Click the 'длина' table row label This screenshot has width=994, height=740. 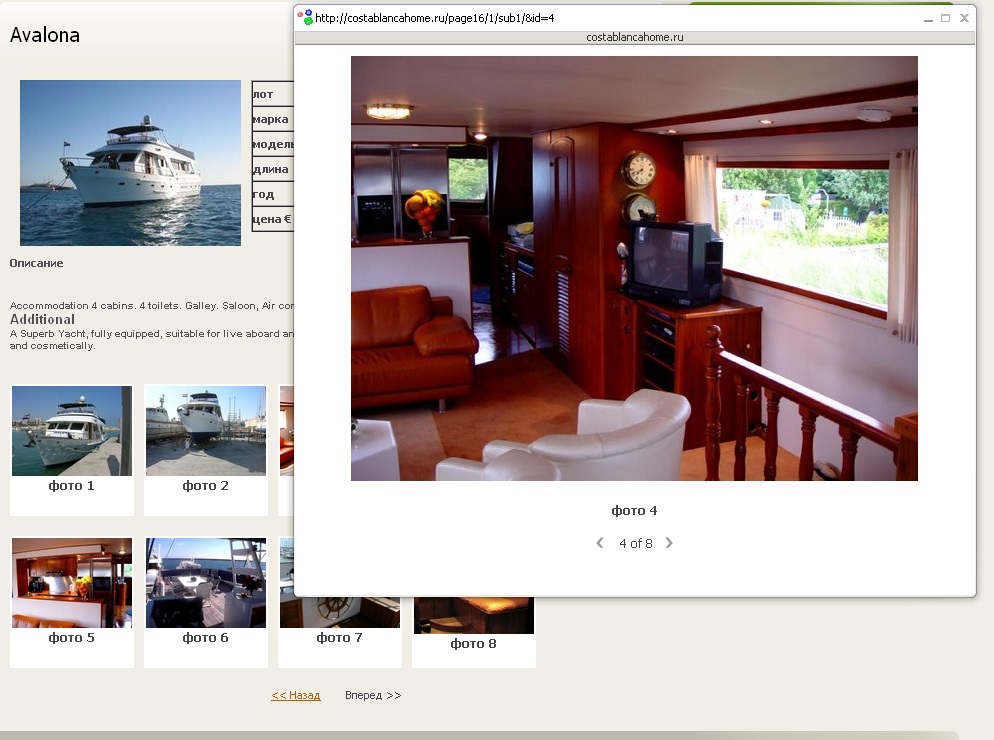(x=270, y=169)
